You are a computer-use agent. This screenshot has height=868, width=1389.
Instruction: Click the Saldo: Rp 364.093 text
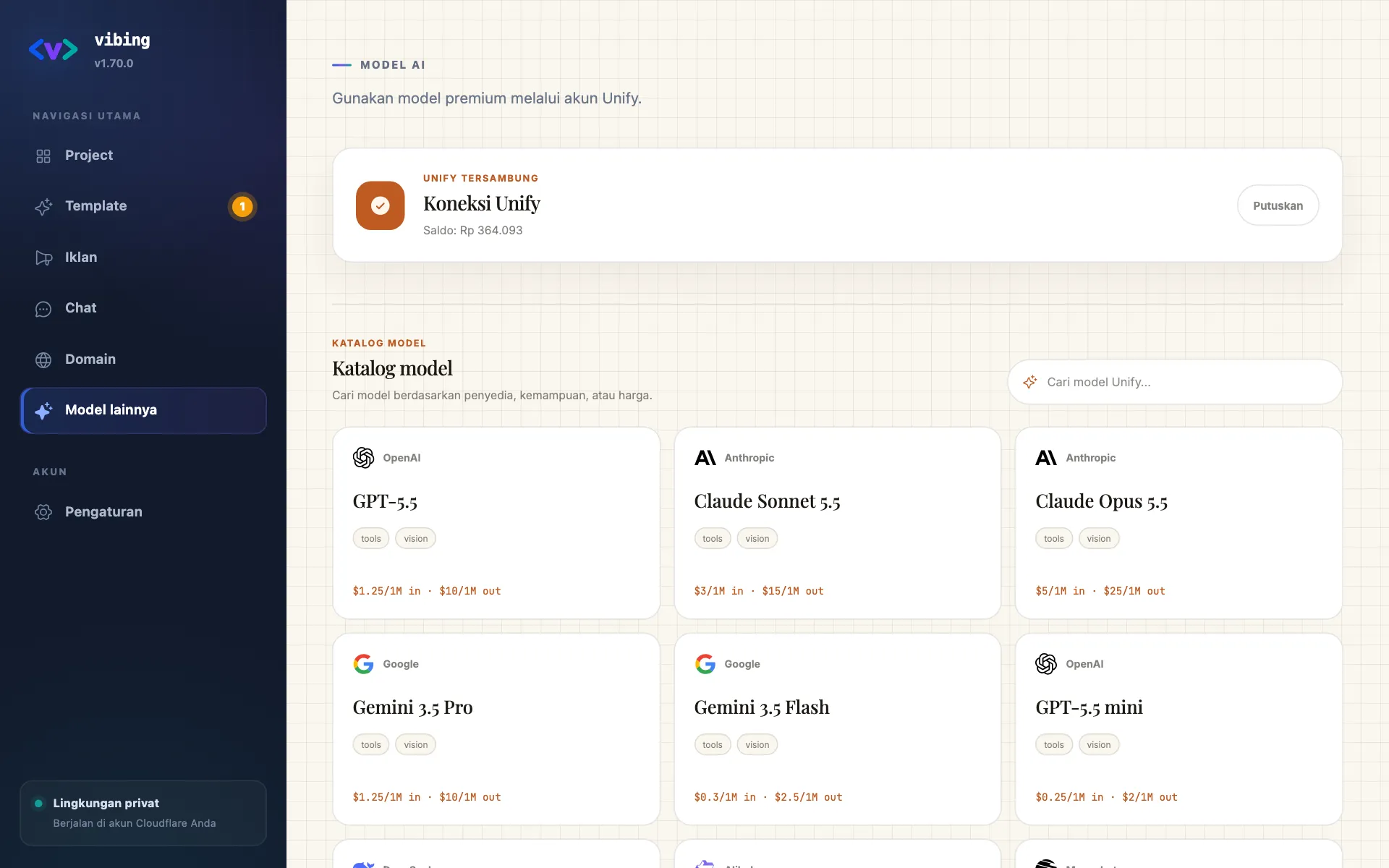click(472, 231)
